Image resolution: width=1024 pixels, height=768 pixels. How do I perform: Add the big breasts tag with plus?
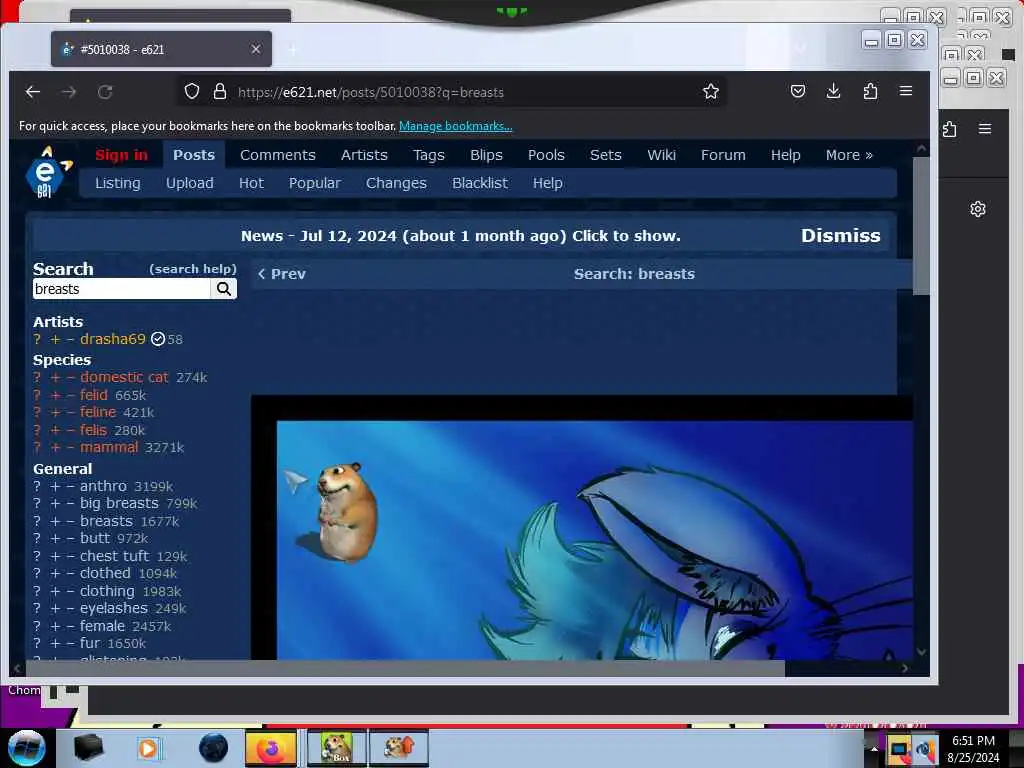pyautogui.click(x=56, y=504)
